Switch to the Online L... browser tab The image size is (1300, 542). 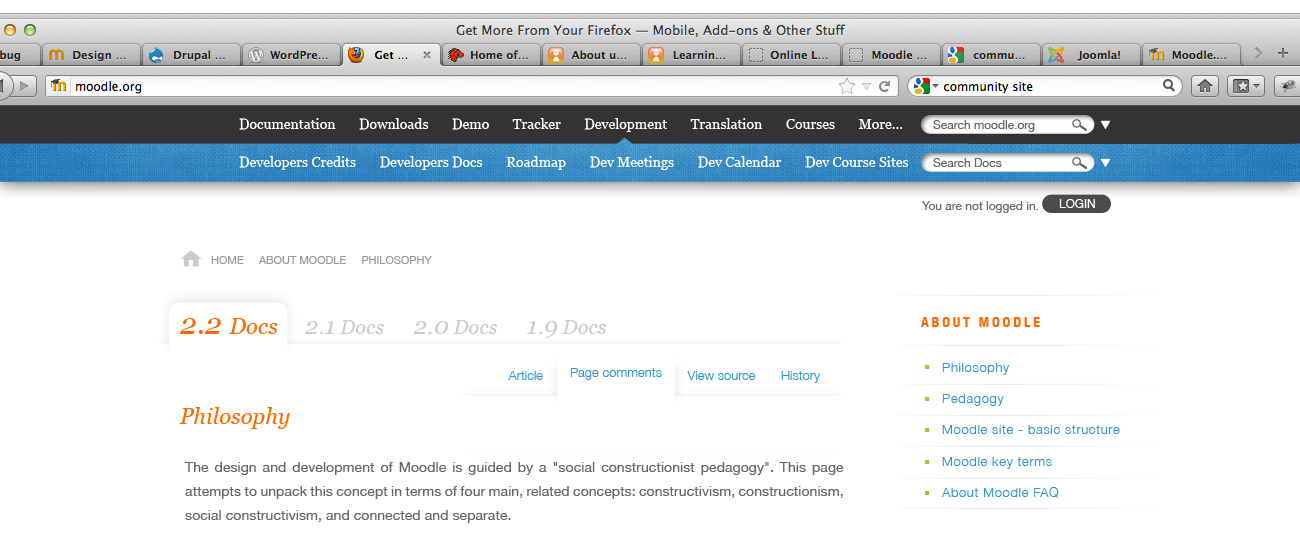(x=790, y=55)
